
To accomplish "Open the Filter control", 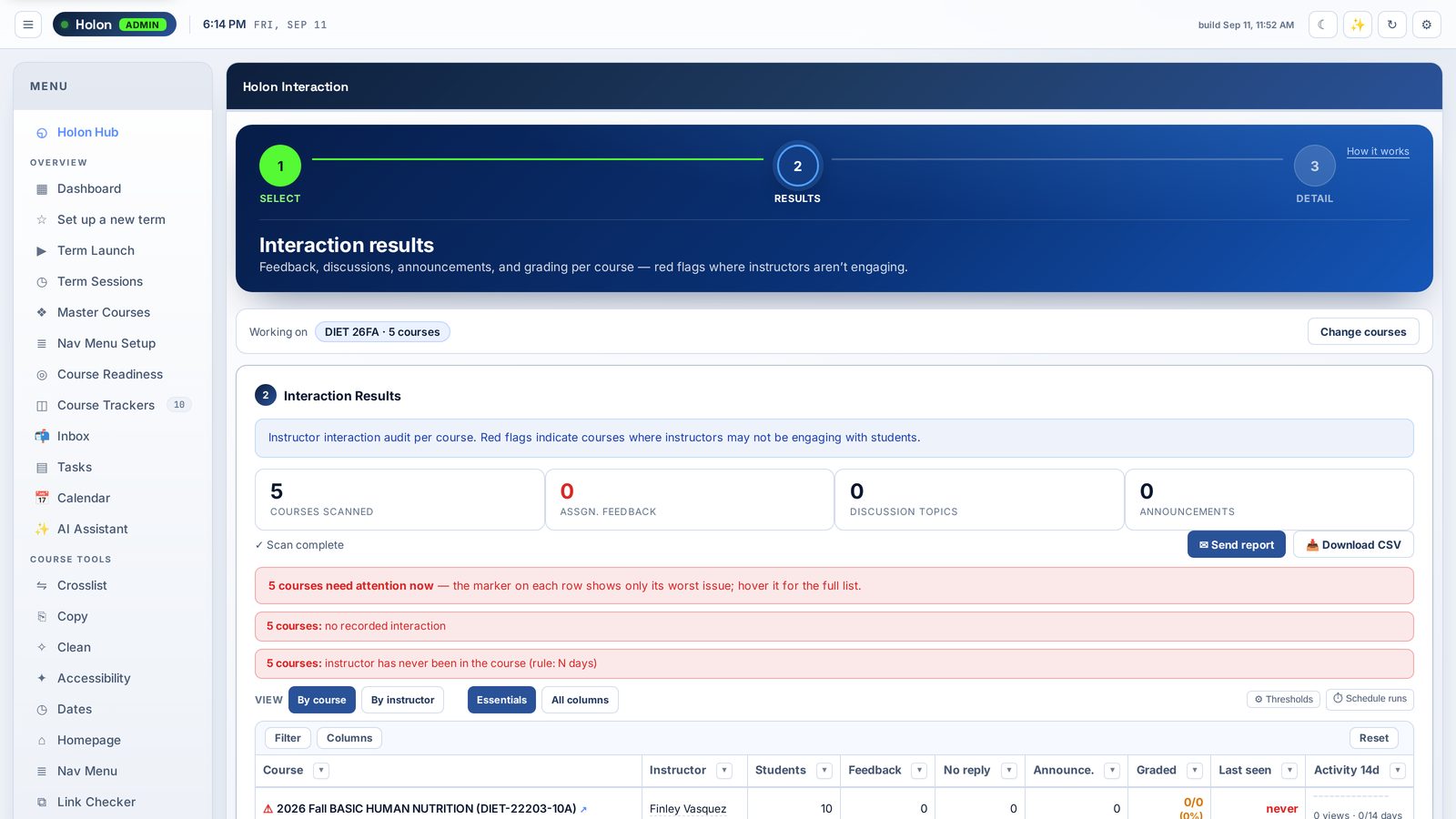I will click(x=288, y=738).
